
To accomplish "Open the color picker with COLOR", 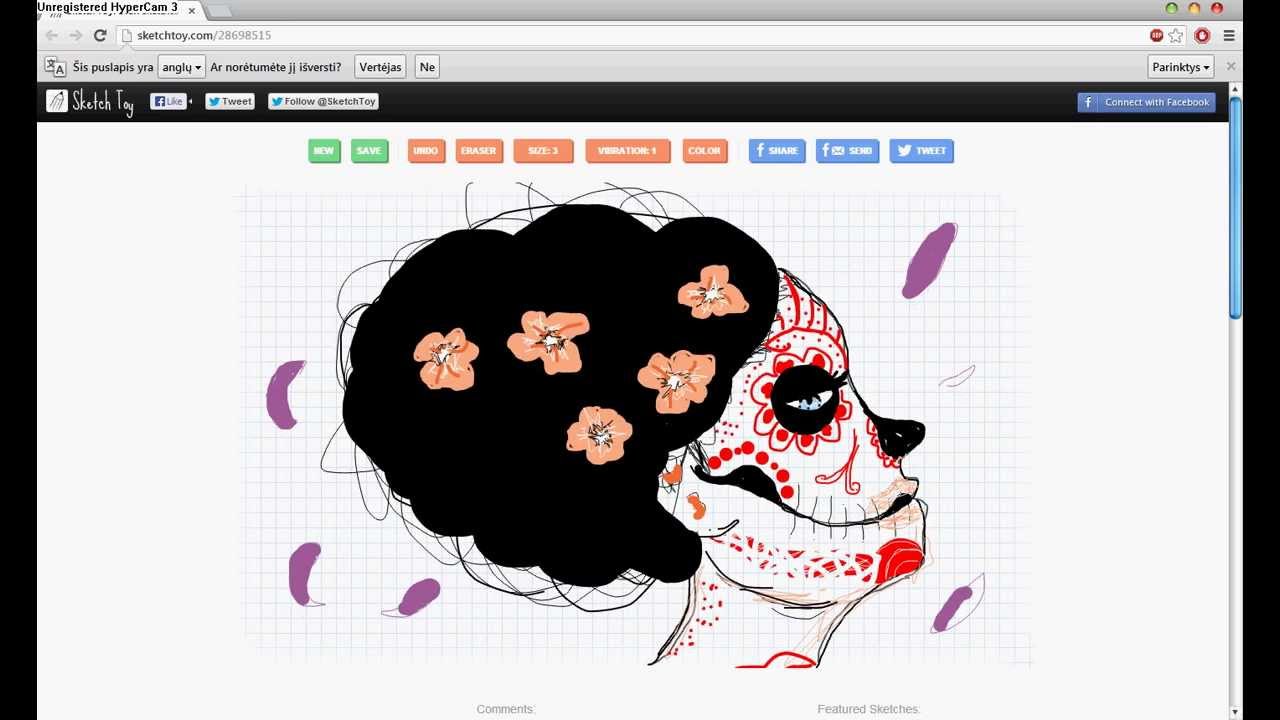I will 705,151.
